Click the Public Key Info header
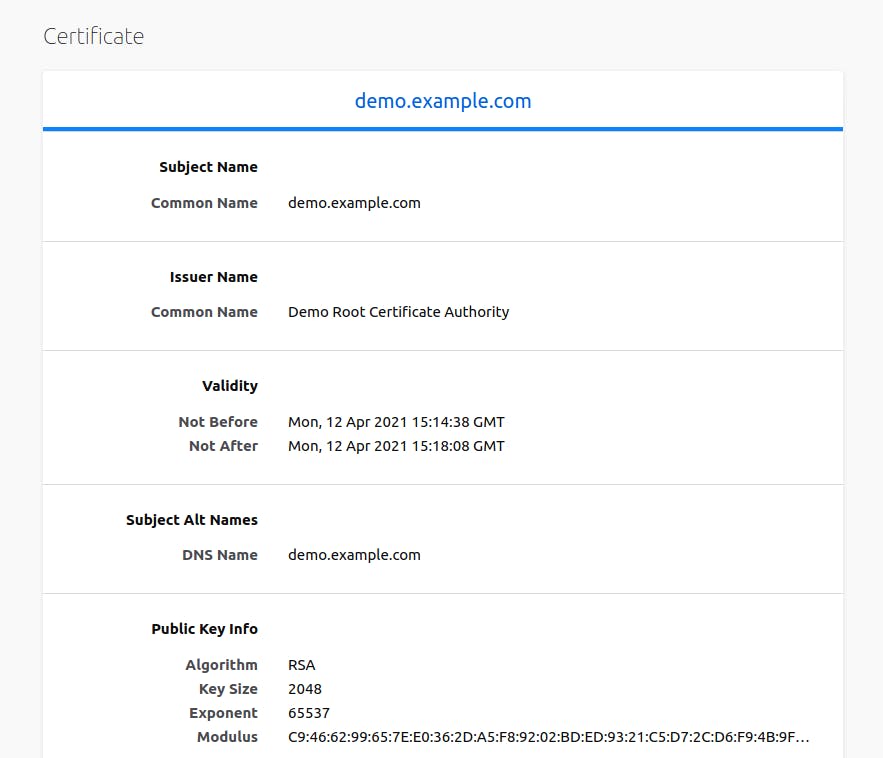 (204, 629)
